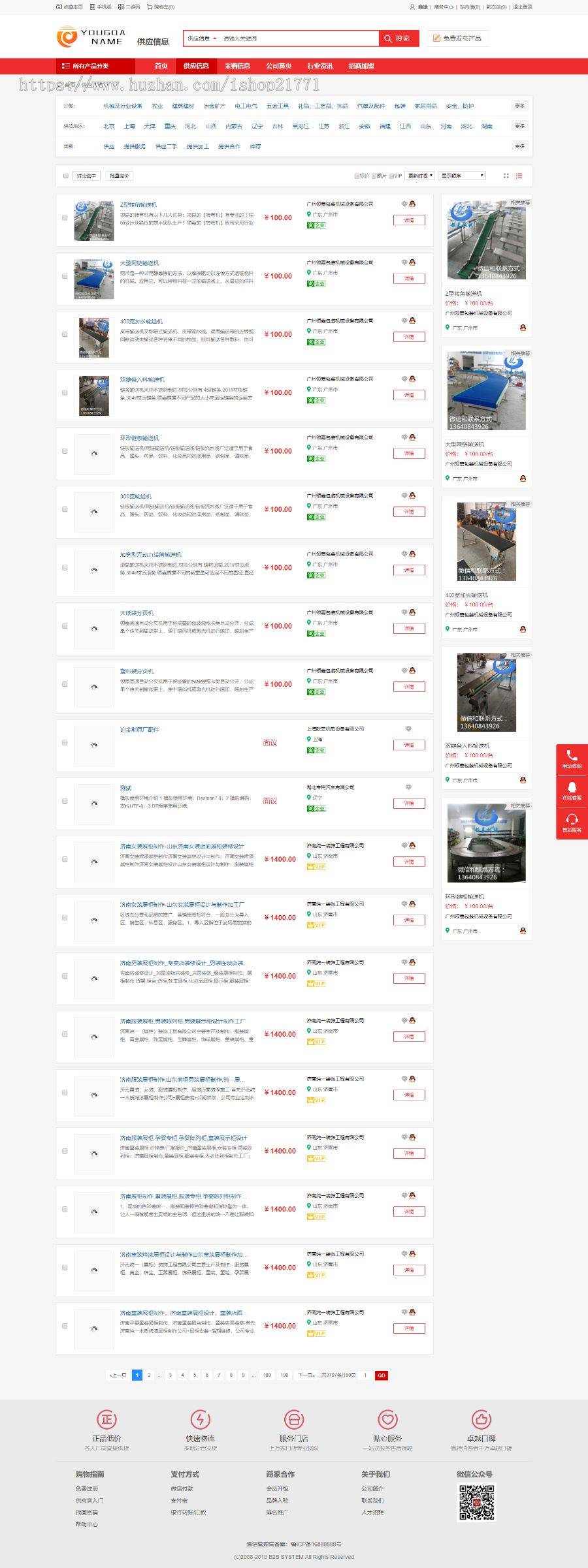The image size is (588, 1568).
Task: Tick the select-all checkbox beside 对比选中
Action: tap(65, 176)
